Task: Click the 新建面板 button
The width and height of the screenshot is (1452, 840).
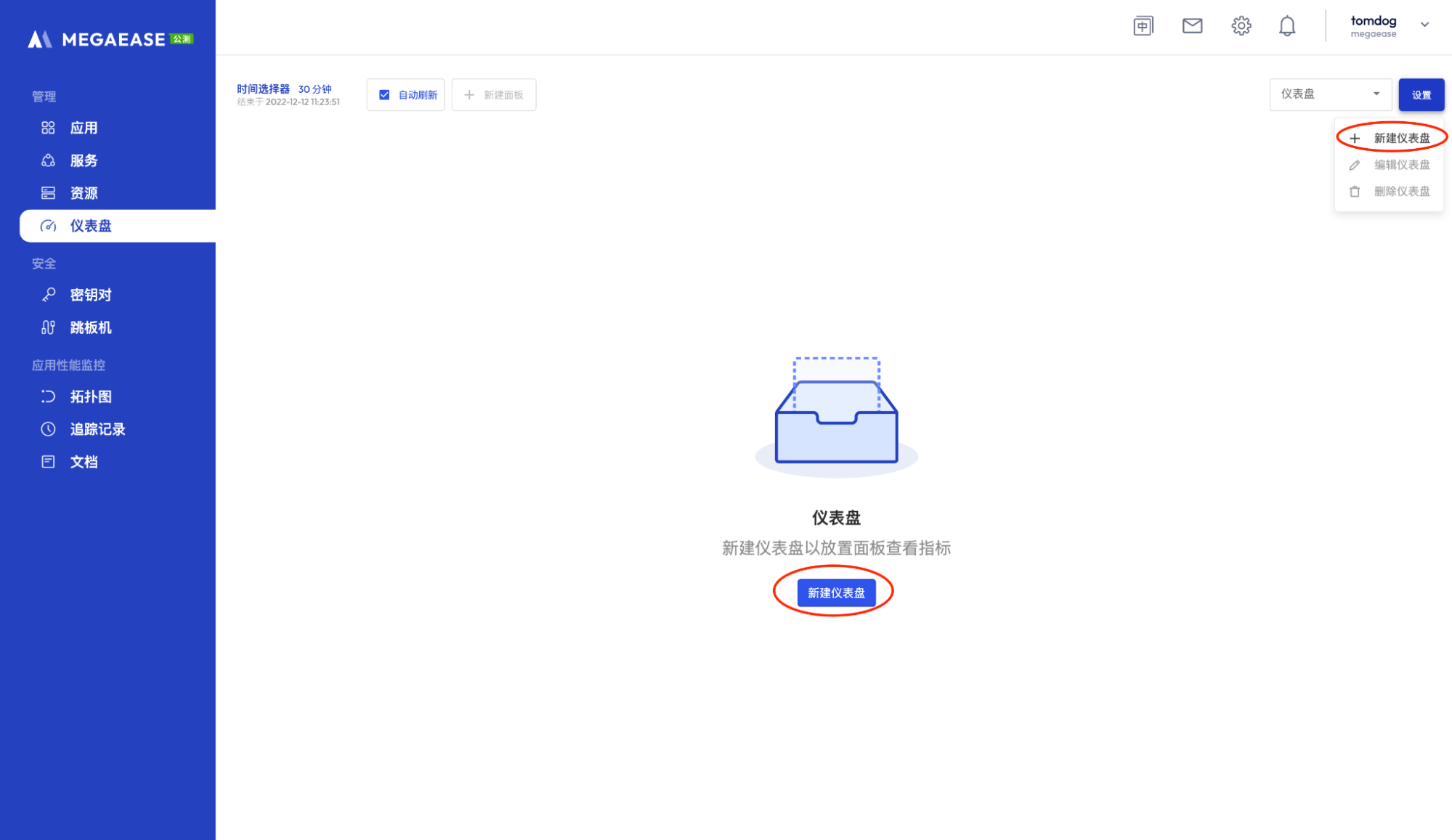Action: pos(494,95)
